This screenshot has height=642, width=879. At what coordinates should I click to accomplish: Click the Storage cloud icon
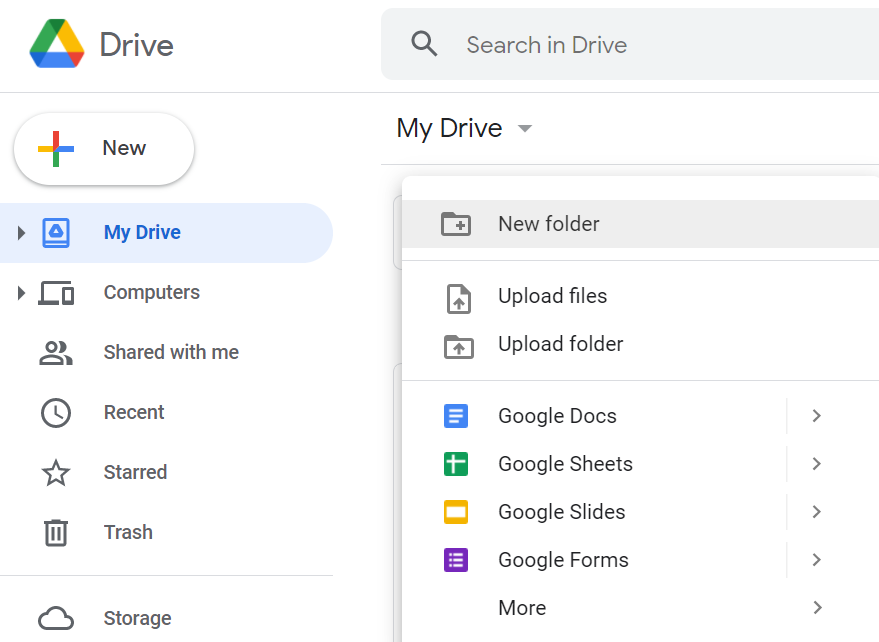[x=57, y=618]
